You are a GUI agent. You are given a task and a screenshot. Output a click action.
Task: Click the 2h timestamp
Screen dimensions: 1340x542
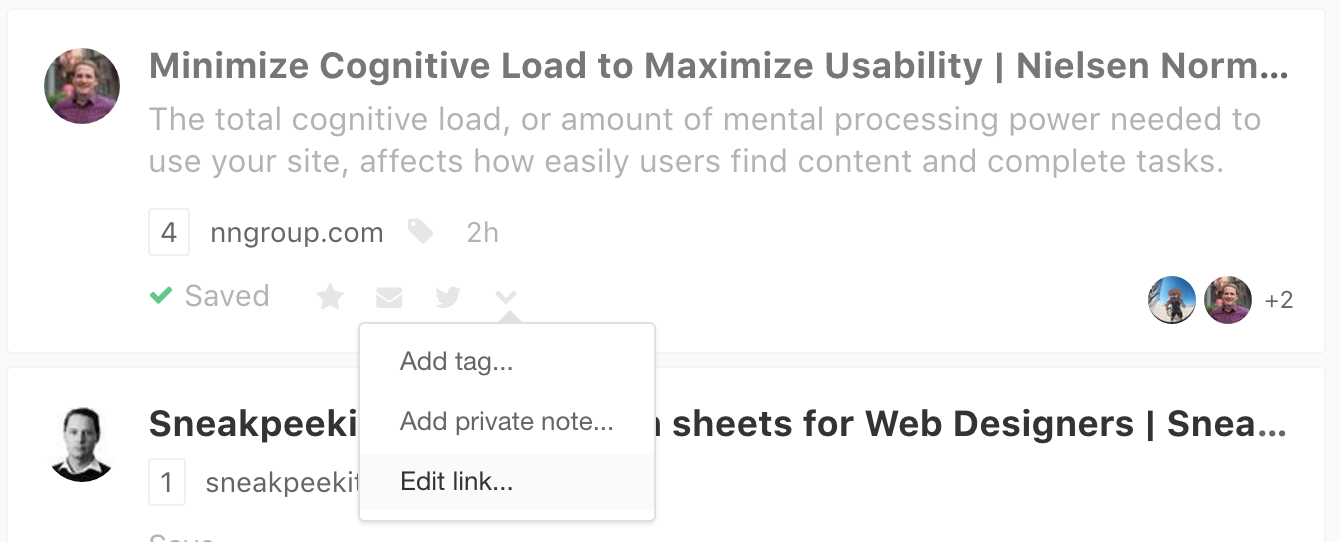click(482, 234)
